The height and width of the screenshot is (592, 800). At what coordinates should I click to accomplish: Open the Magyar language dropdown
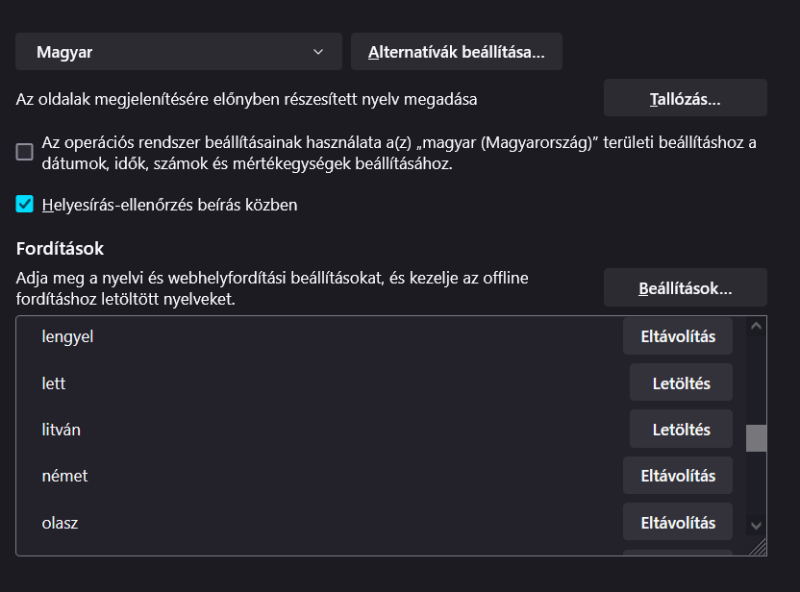[178, 52]
